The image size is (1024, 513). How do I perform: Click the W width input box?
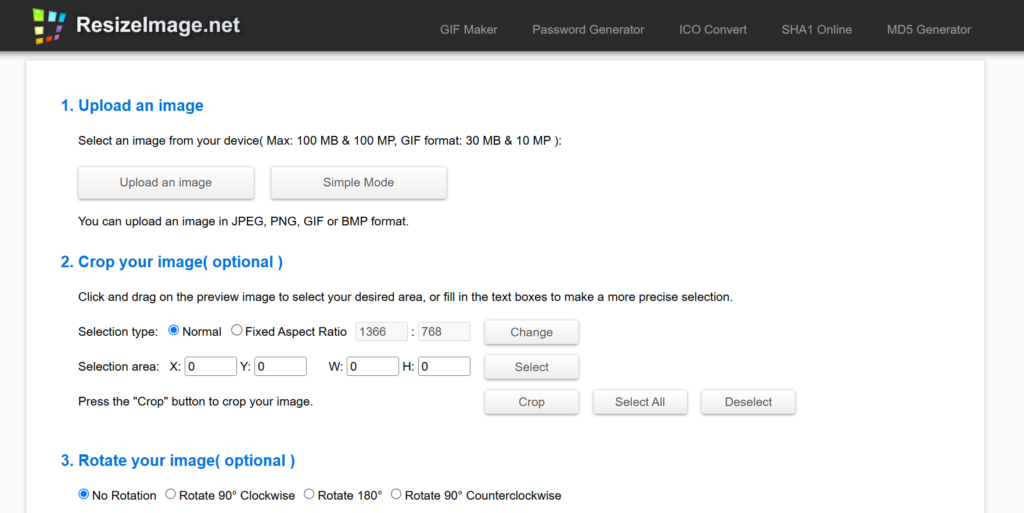(x=372, y=366)
